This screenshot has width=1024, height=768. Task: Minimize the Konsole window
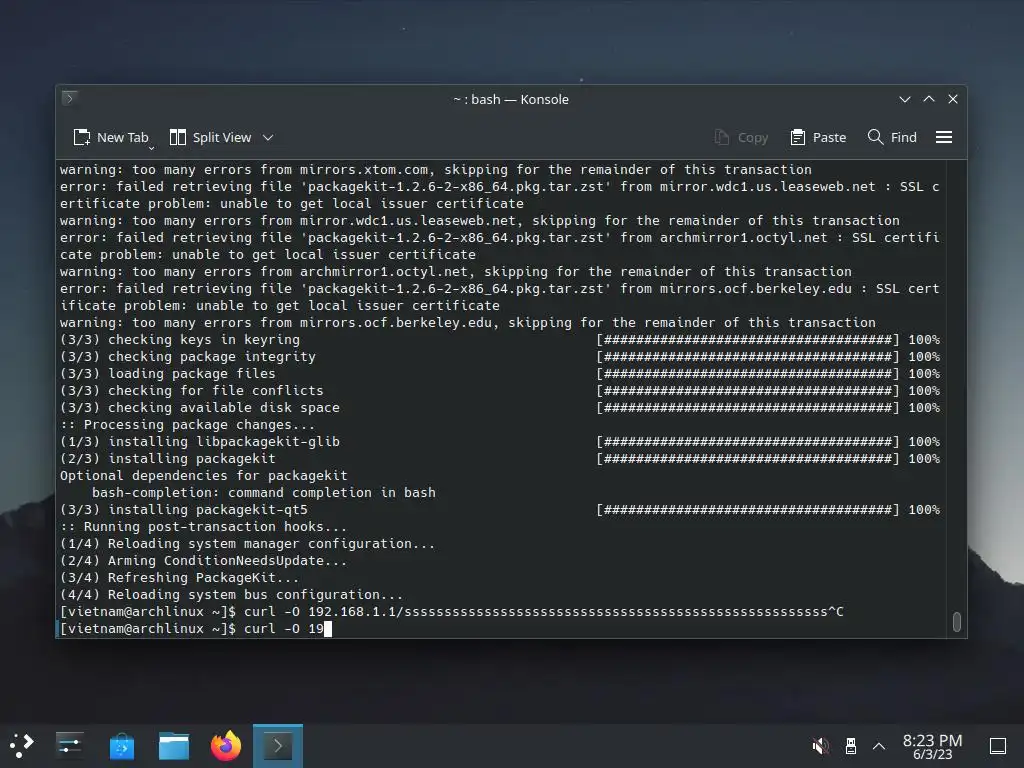click(x=904, y=99)
